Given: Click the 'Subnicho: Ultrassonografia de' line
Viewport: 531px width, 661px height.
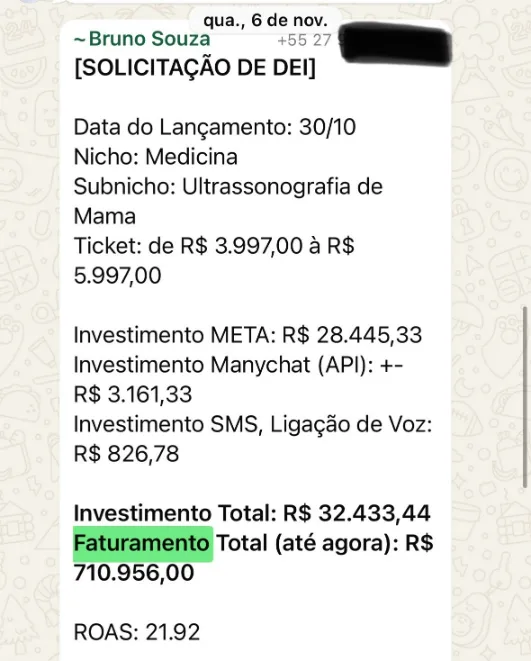Looking at the screenshot, I should 228,187.
